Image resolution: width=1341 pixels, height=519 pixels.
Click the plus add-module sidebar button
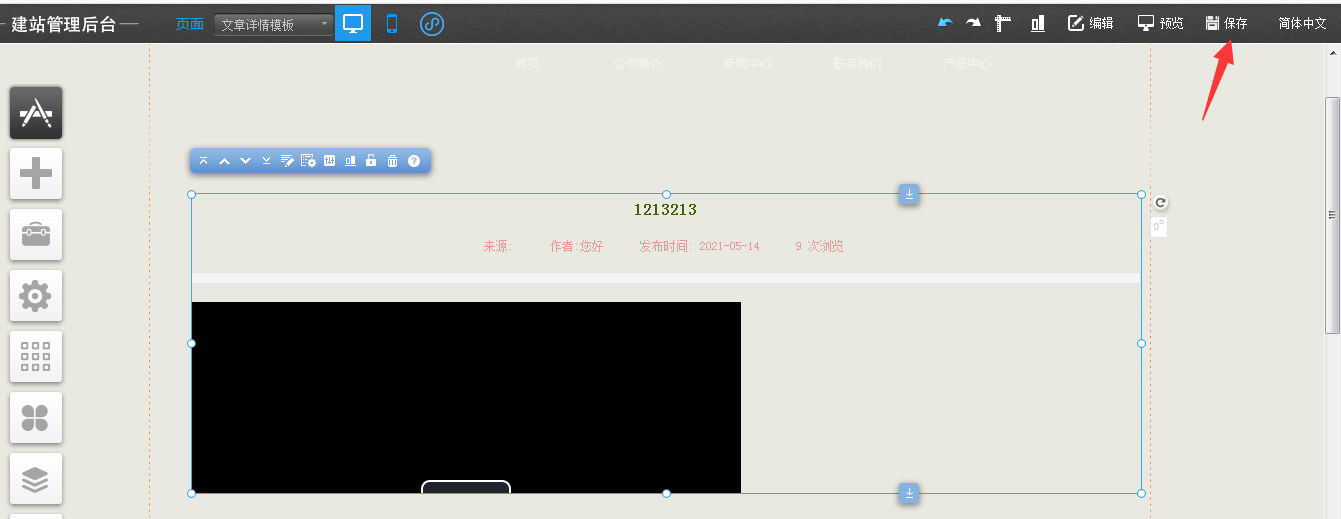pyautogui.click(x=36, y=174)
